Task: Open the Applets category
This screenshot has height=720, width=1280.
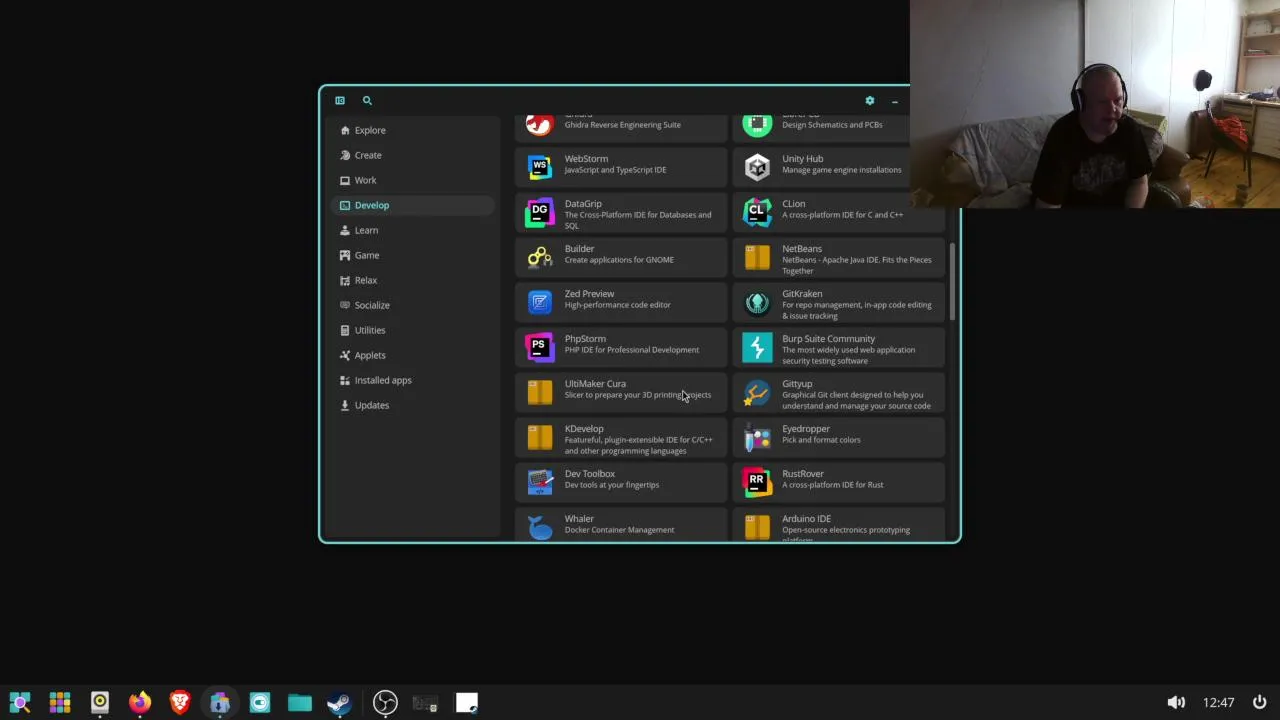Action: [411, 355]
